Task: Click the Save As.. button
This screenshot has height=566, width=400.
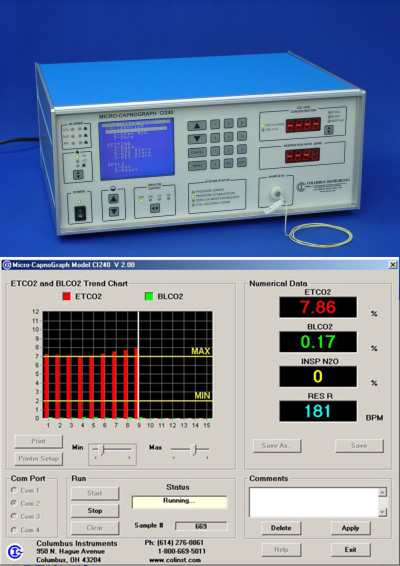Action: (277, 445)
